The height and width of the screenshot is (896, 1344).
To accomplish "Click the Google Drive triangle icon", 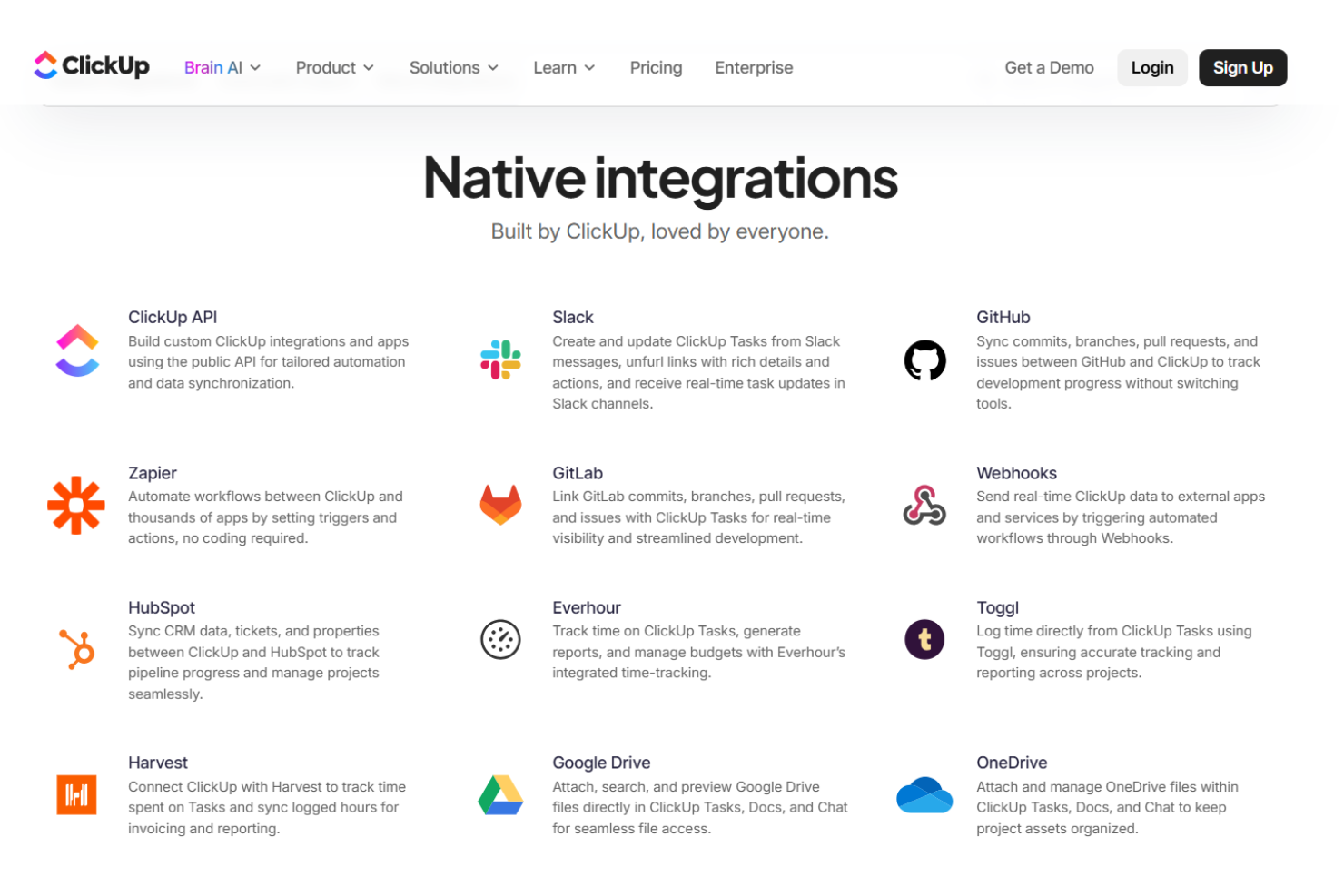I will pos(500,795).
